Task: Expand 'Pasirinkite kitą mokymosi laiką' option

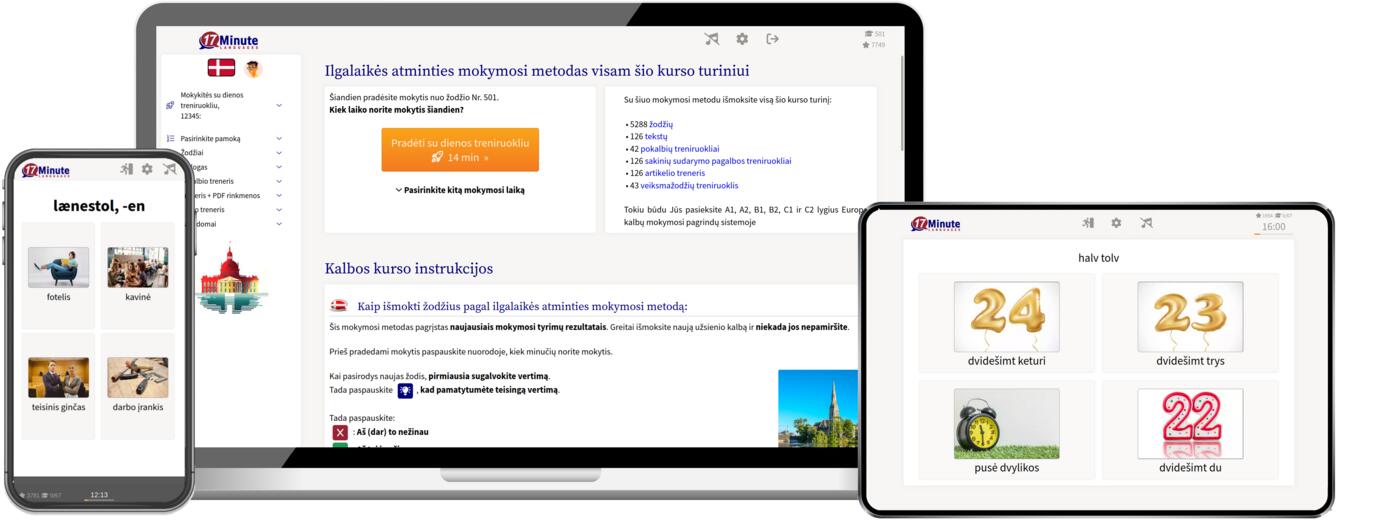Action: [x=459, y=190]
